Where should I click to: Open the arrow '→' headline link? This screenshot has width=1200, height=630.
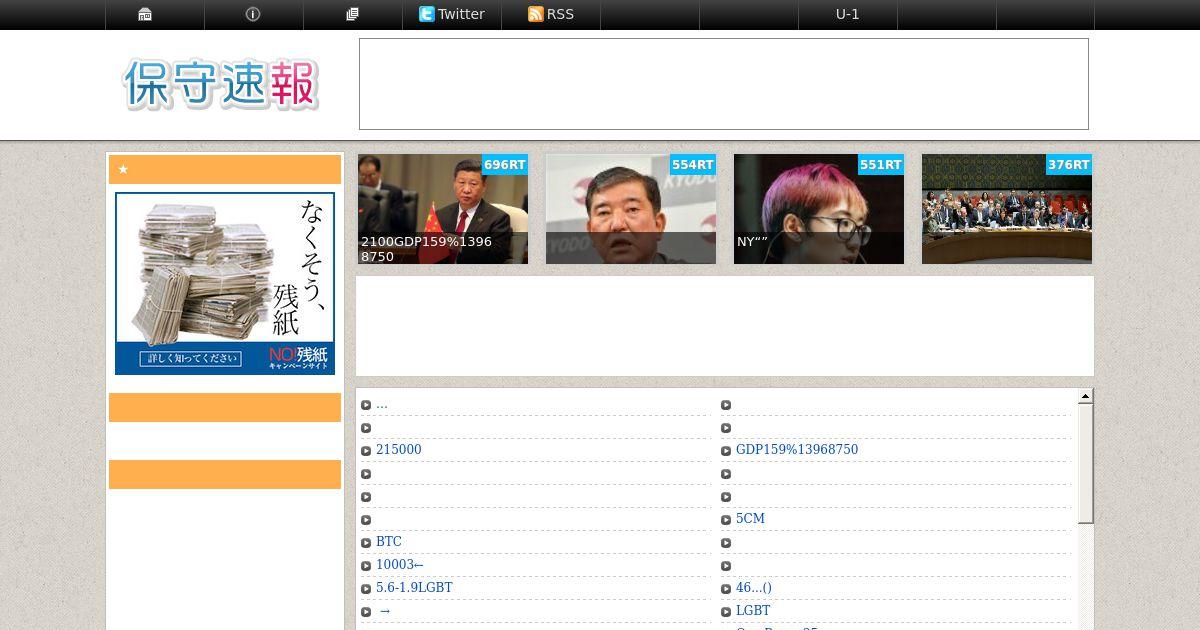pyautogui.click(x=384, y=611)
